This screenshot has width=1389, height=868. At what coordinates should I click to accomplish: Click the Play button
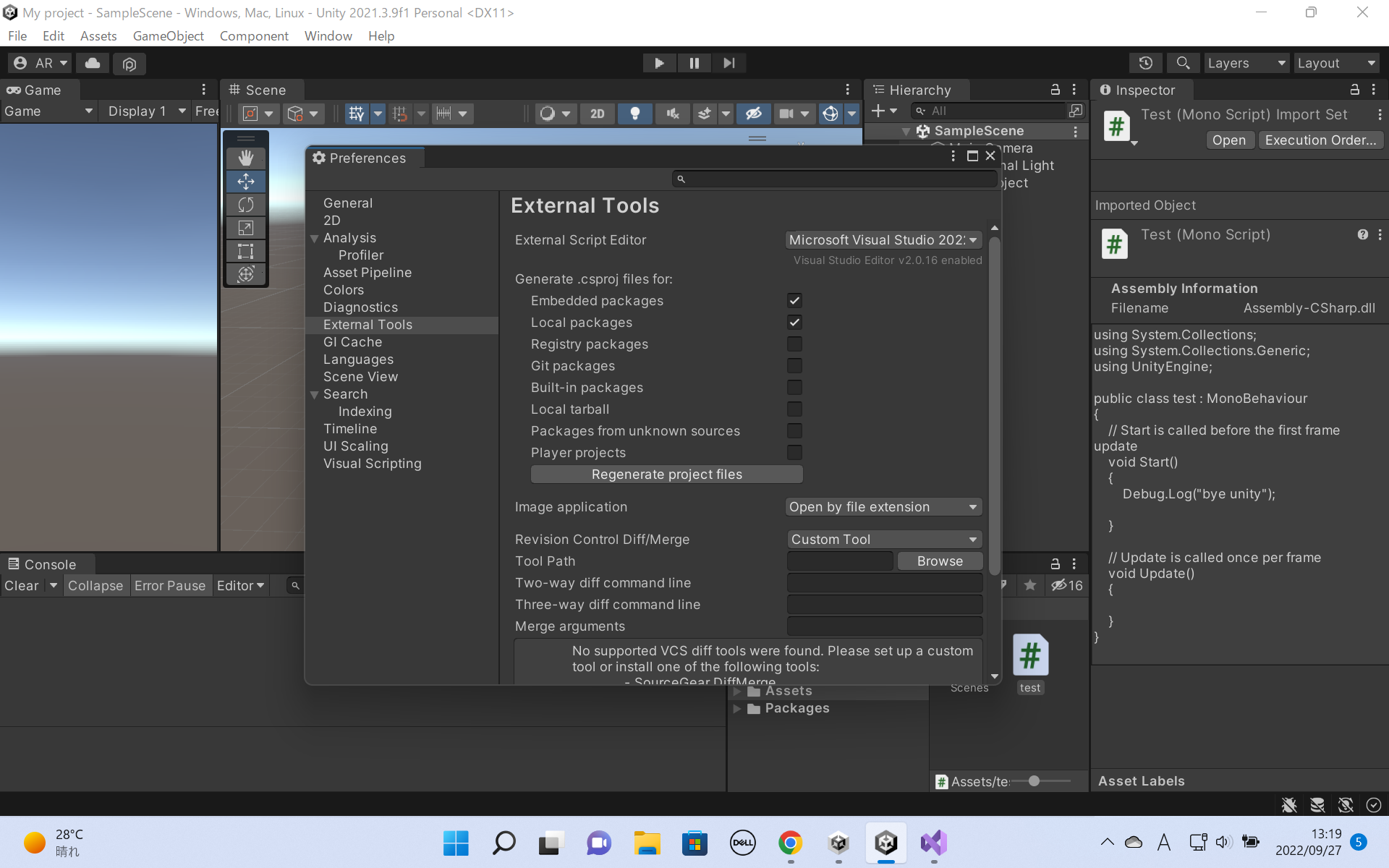tap(659, 63)
